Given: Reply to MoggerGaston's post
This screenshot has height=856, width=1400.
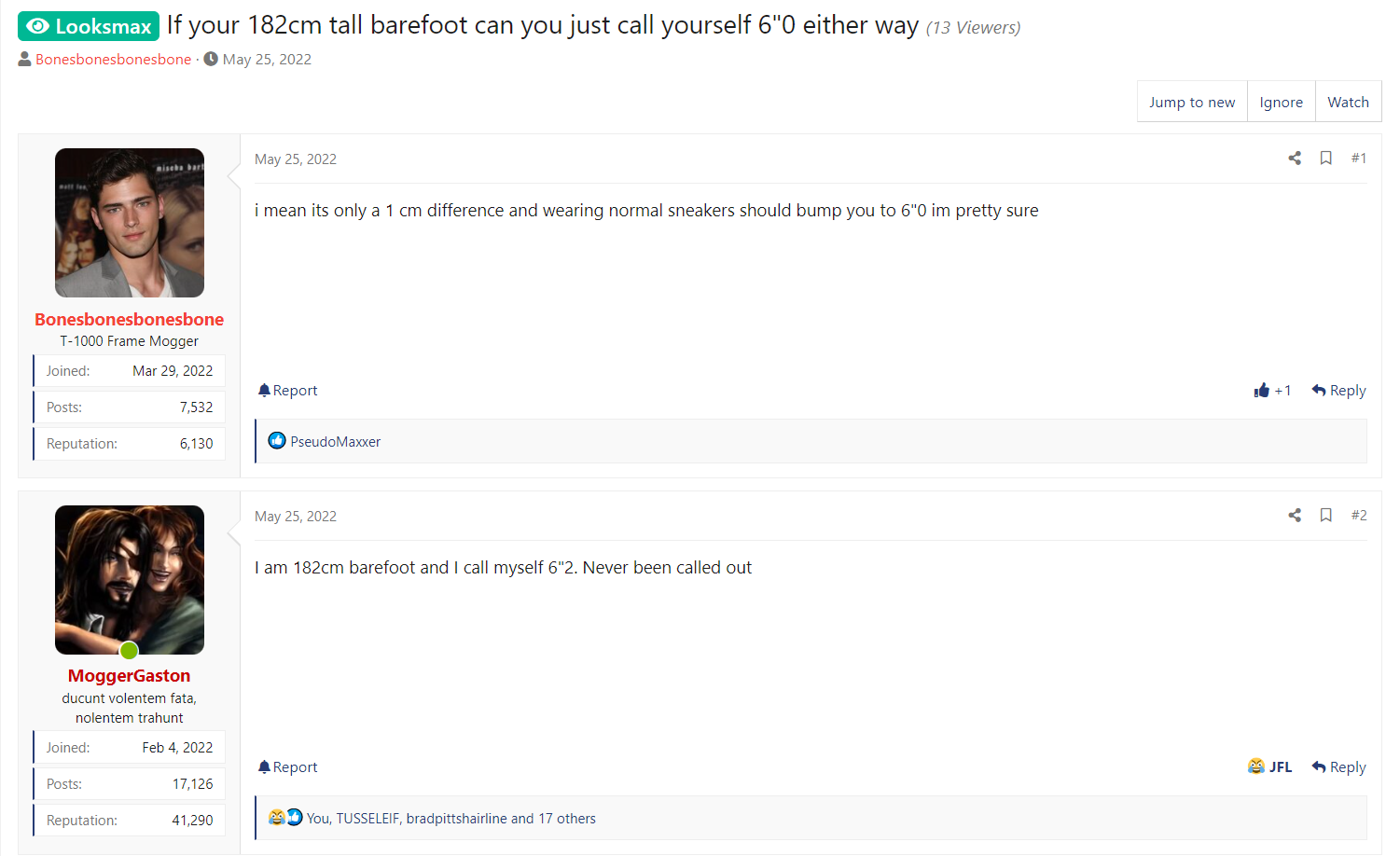Looking at the screenshot, I should pyautogui.click(x=1338, y=767).
